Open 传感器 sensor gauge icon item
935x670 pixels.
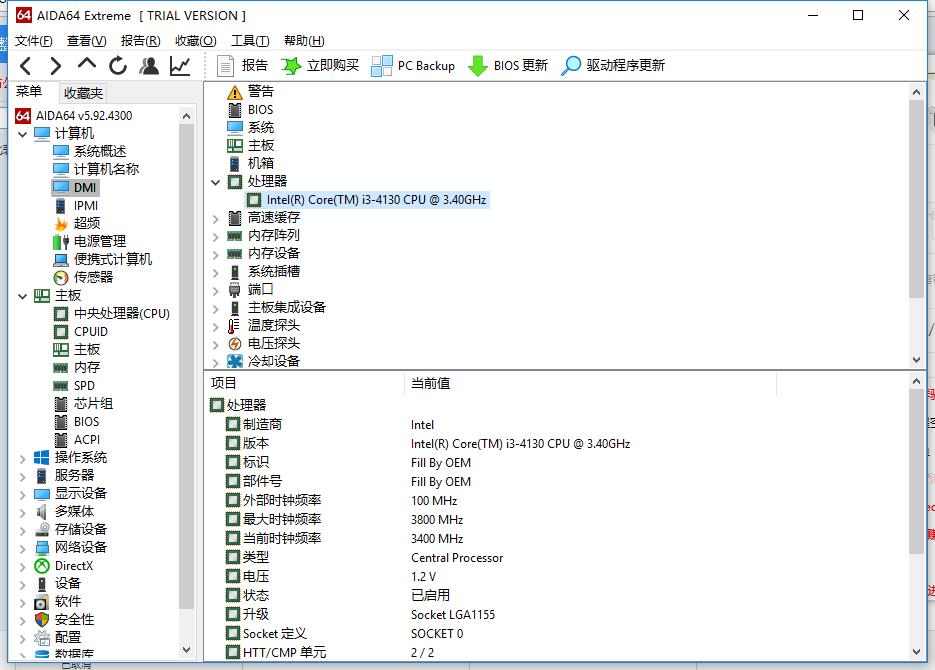pos(83,277)
